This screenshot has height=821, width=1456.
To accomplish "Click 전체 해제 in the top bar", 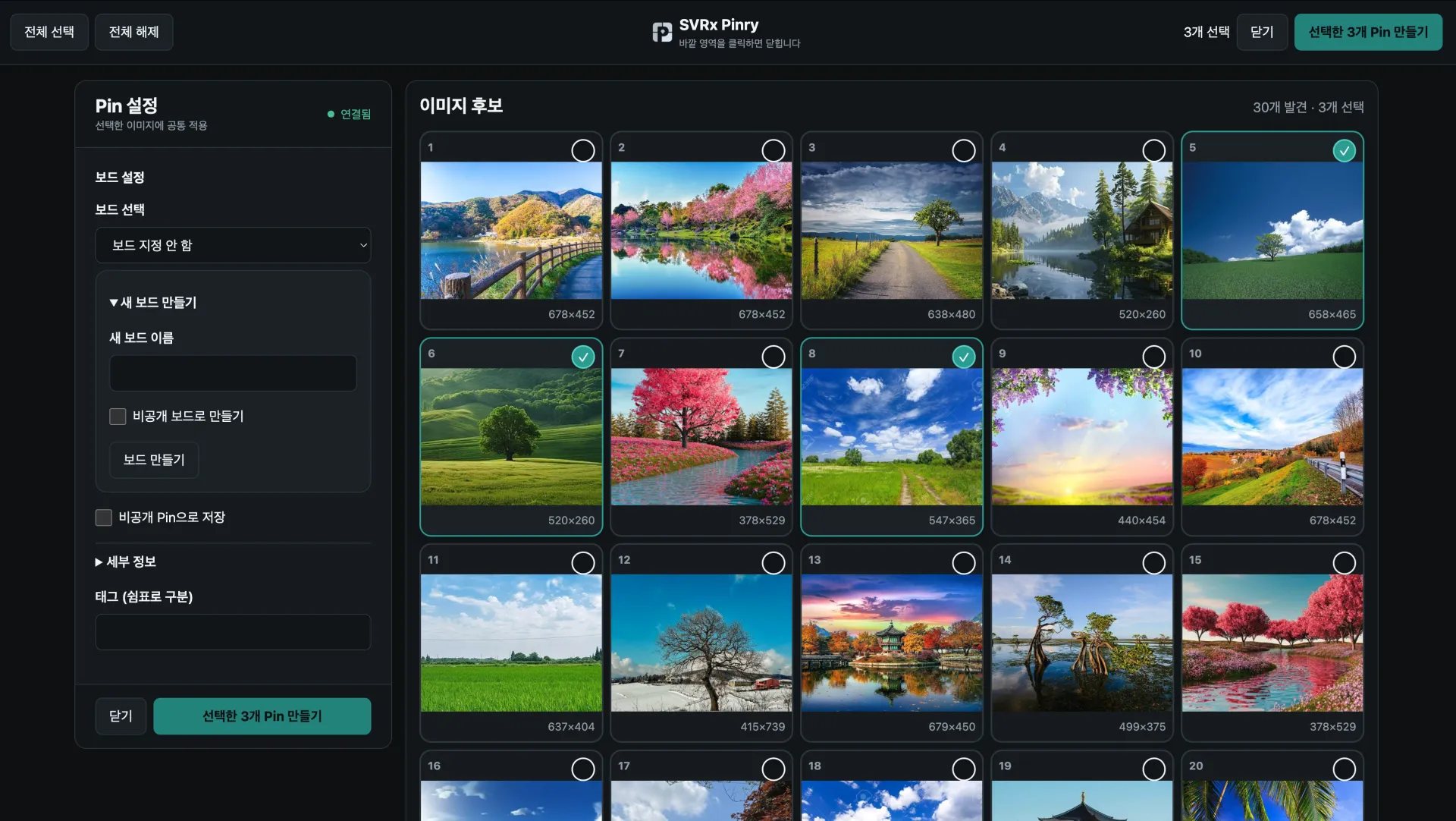I will pos(133,32).
